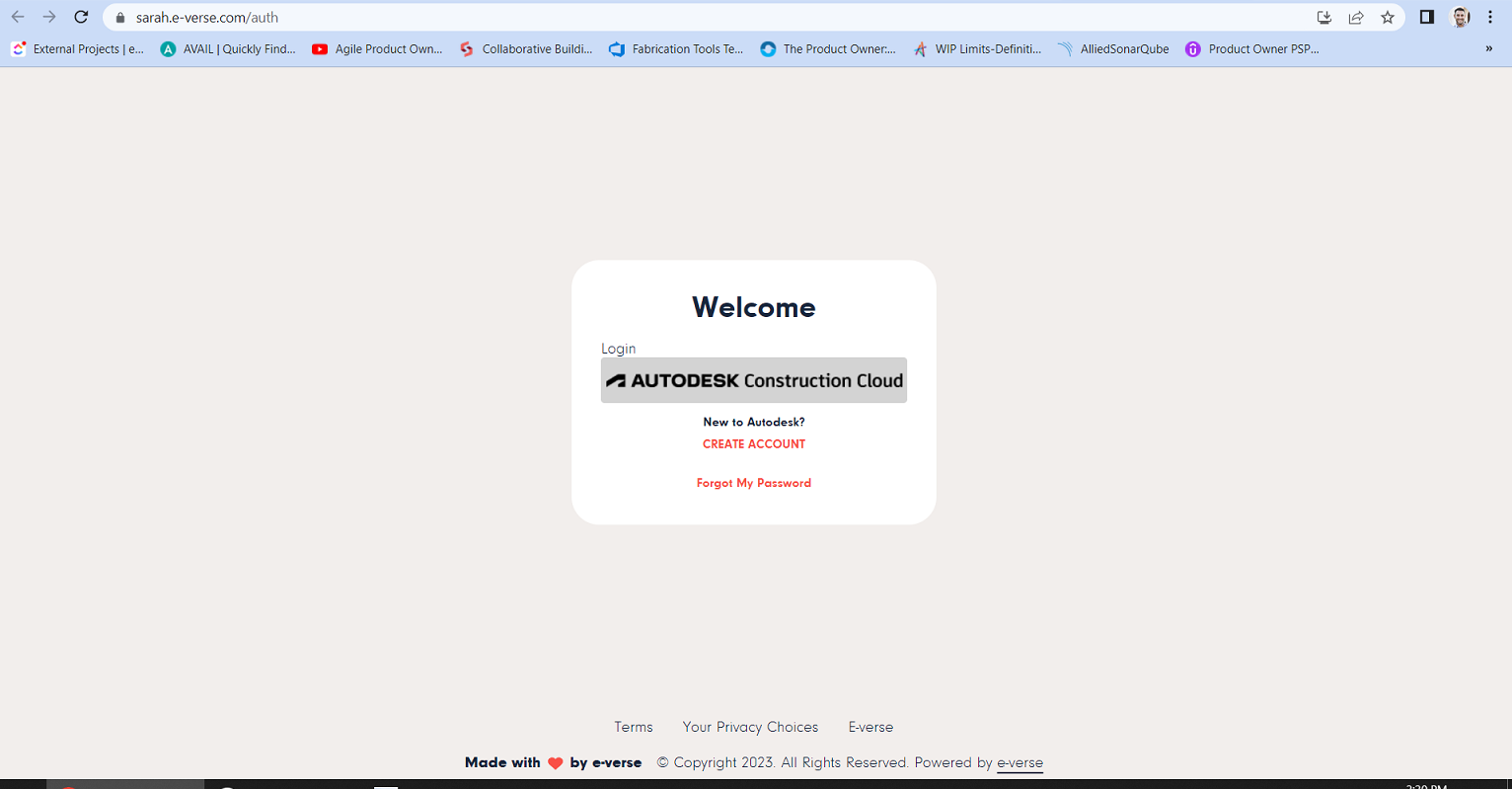Click the install app icon in address bar

[1324, 17]
